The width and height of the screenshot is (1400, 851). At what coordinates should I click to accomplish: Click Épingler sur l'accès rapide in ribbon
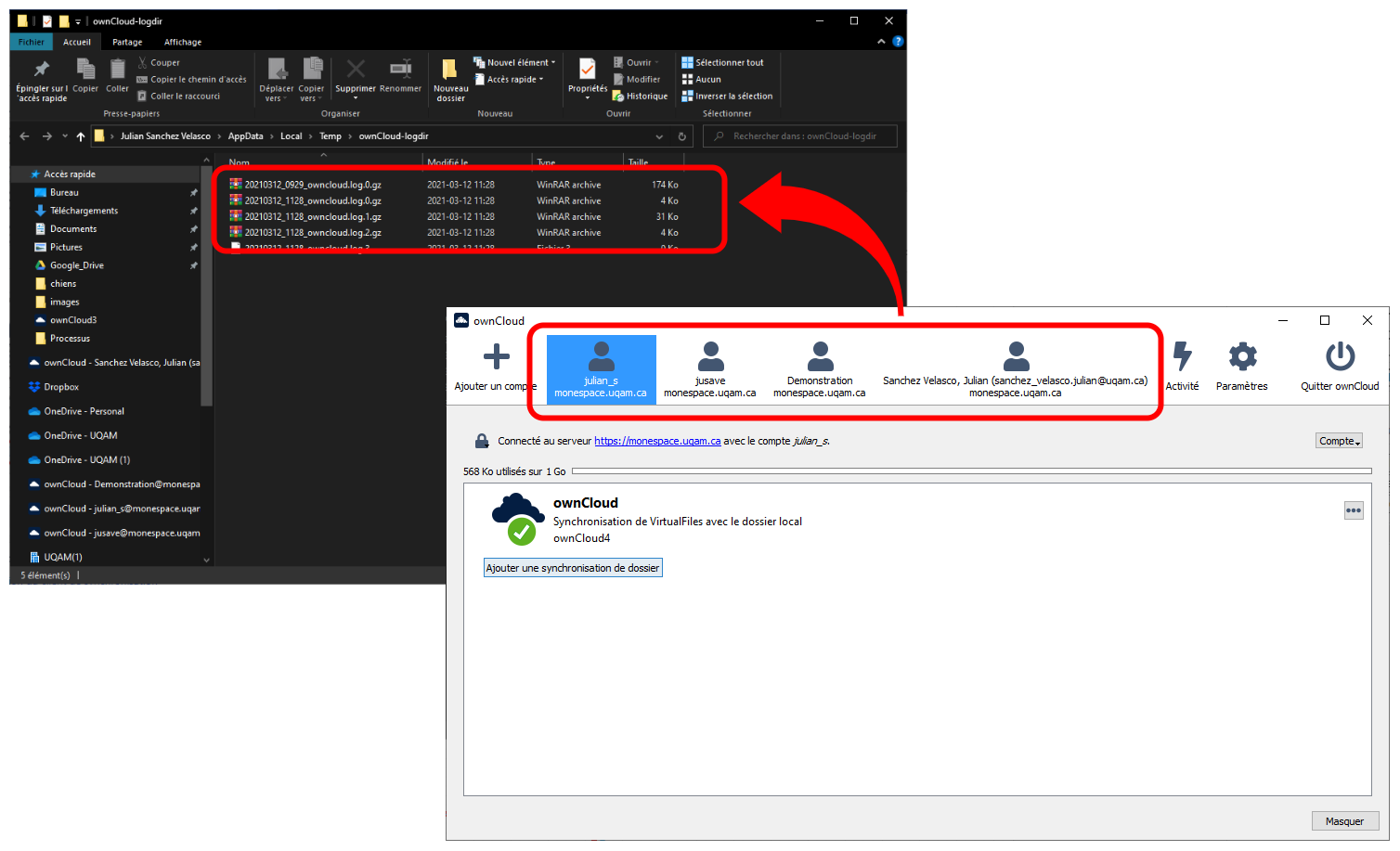[42, 80]
